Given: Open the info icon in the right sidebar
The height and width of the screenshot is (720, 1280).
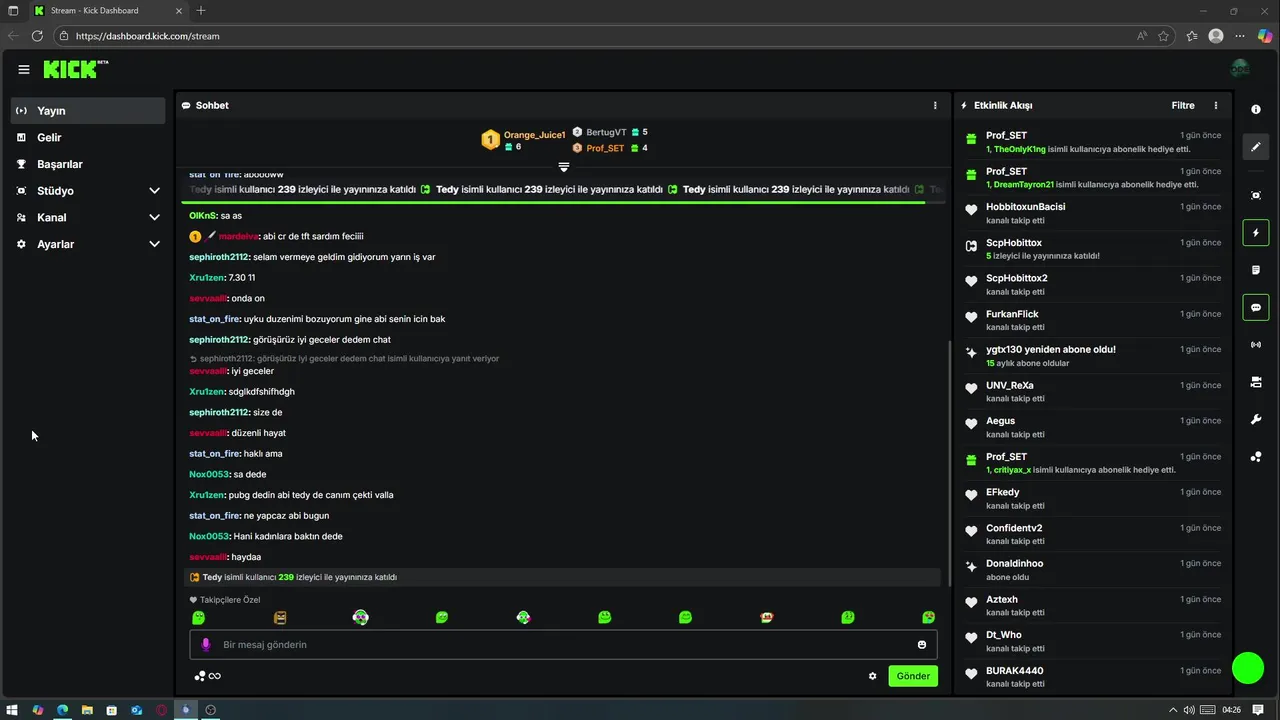Looking at the screenshot, I should [x=1256, y=109].
